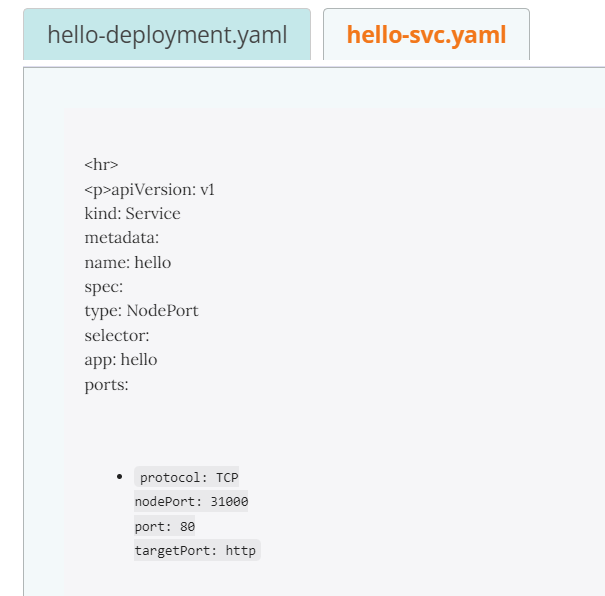This screenshot has width=605, height=596.
Task: Switch to the hello-deployment.yaml tab
Action: (167, 34)
